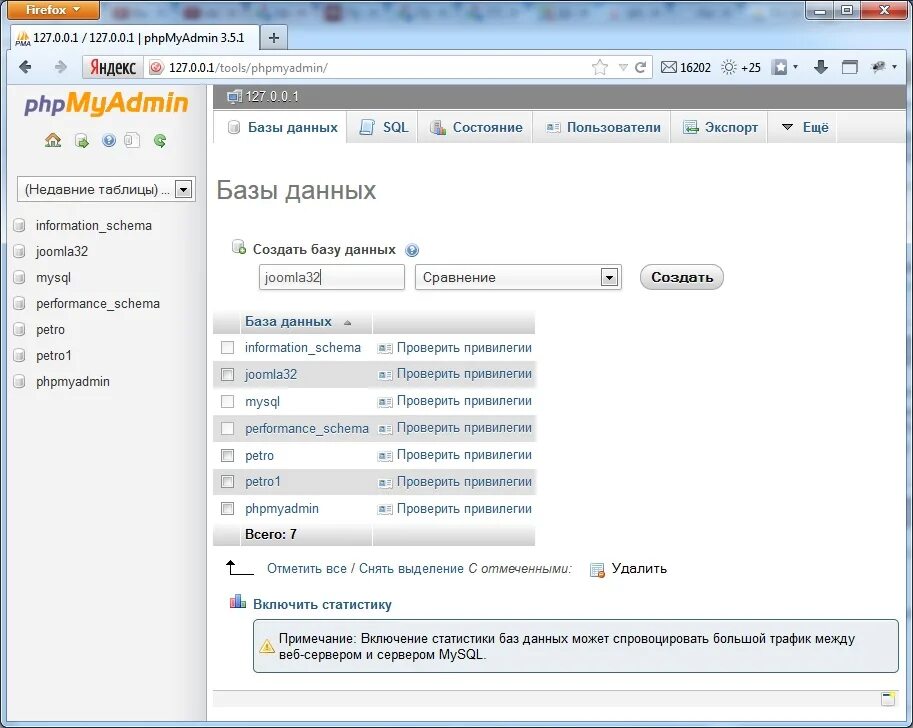913x728 pixels.
Task: Open the petro1 link in database table
Action: tap(263, 482)
